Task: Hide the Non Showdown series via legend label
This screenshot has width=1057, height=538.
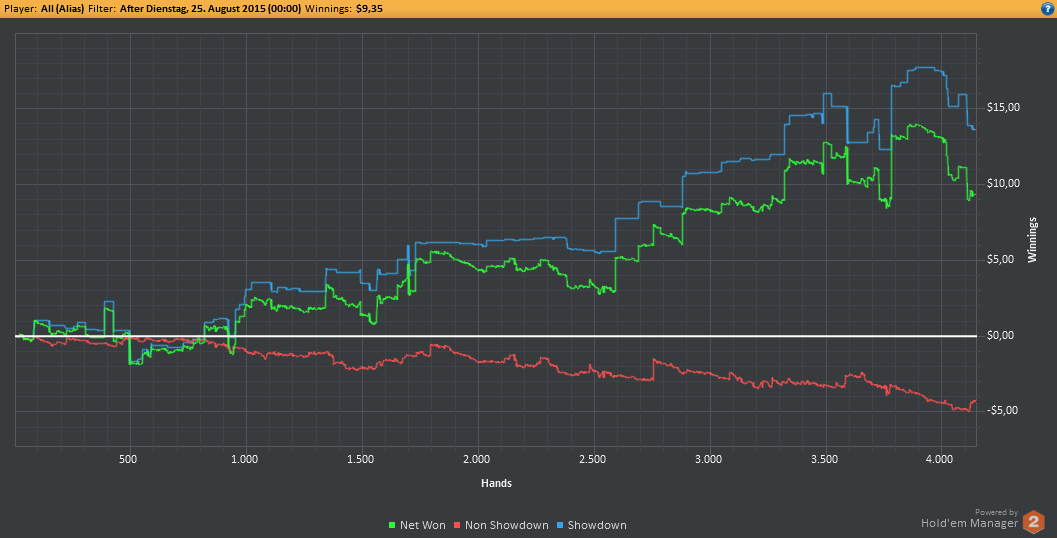Action: (506, 525)
